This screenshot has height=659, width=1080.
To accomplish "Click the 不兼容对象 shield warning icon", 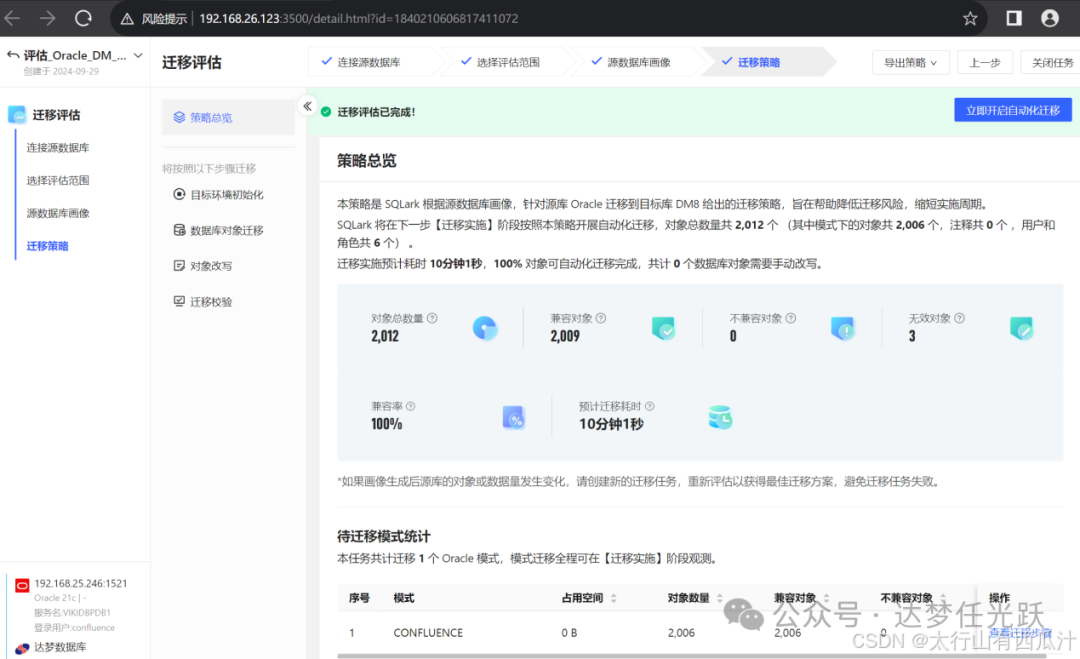I will click(x=842, y=328).
